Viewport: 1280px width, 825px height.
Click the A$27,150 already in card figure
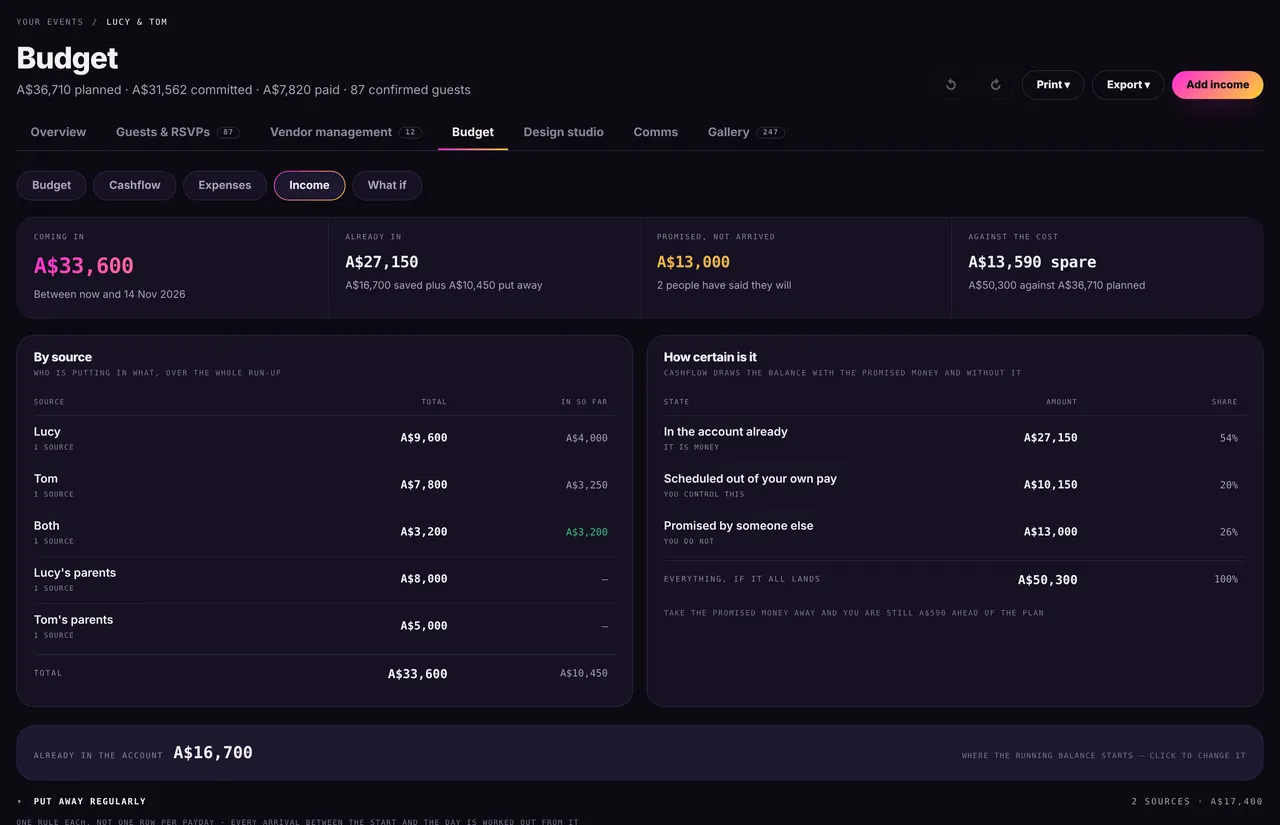[382, 262]
